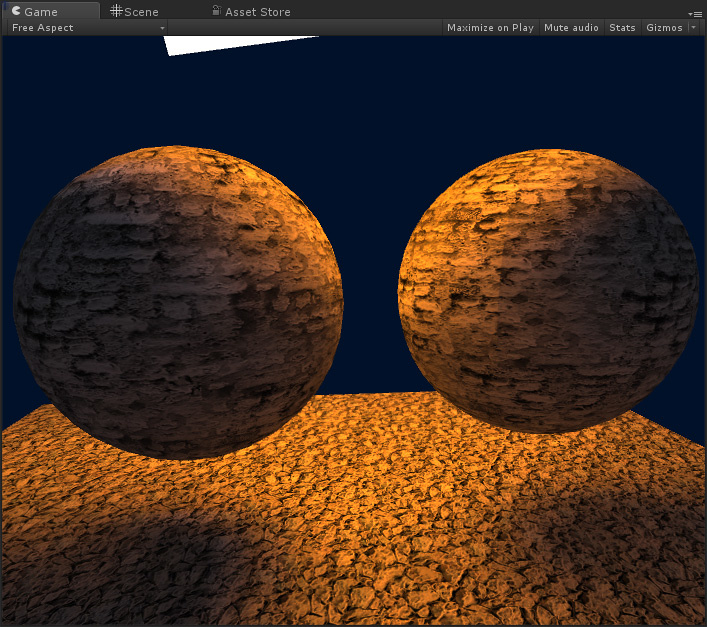This screenshot has height=627, width=707.
Task: Select the Game tab label
Action: (41, 12)
